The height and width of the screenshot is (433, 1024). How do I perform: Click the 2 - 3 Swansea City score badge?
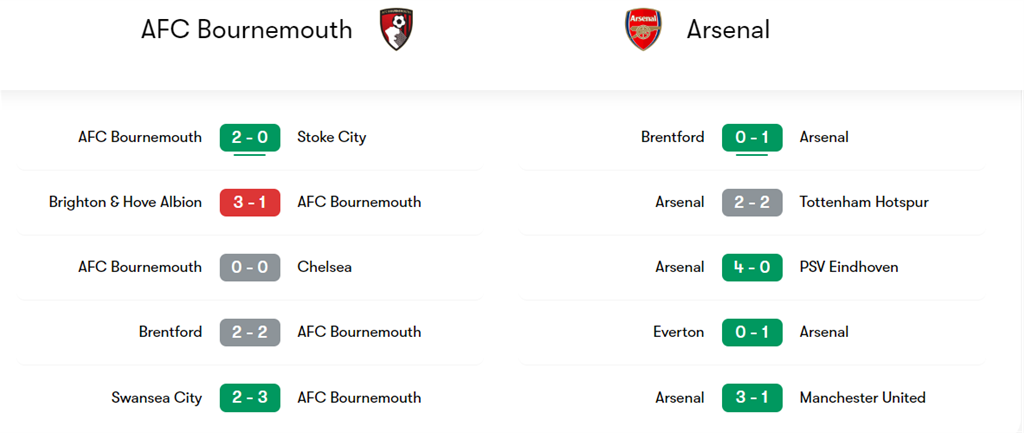(250, 398)
